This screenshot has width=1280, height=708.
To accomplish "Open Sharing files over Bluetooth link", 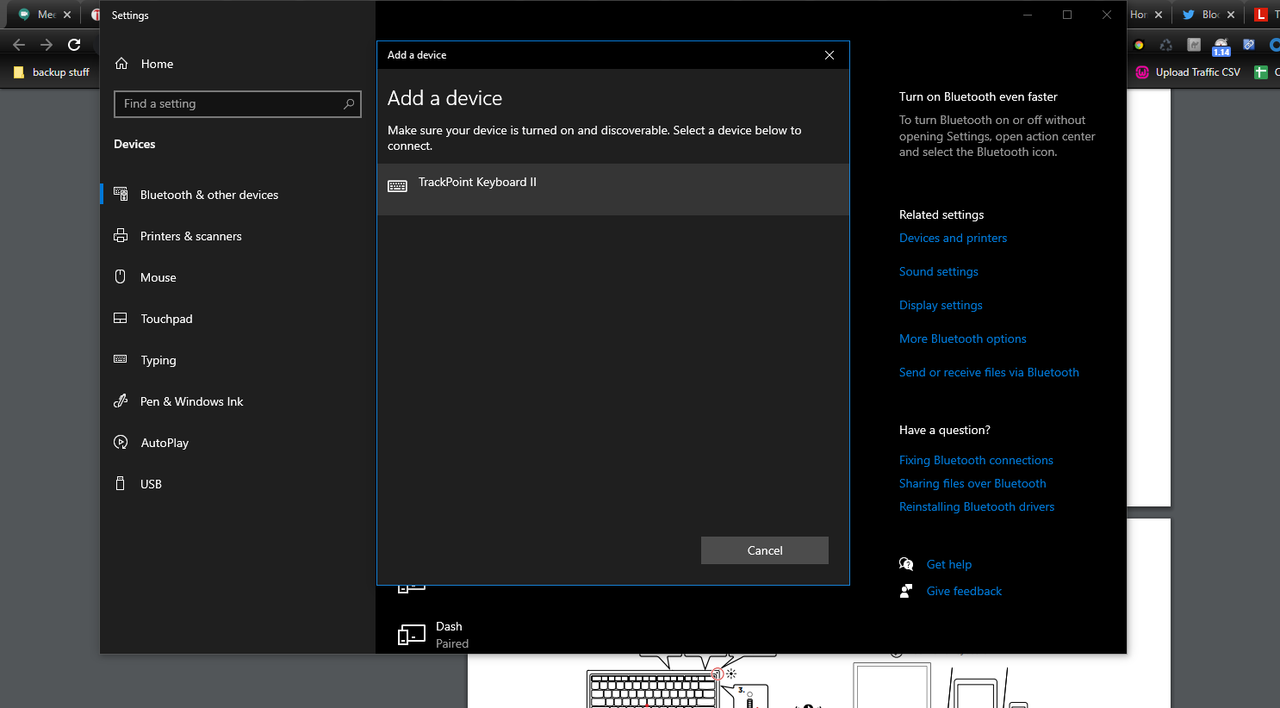I will click(973, 484).
